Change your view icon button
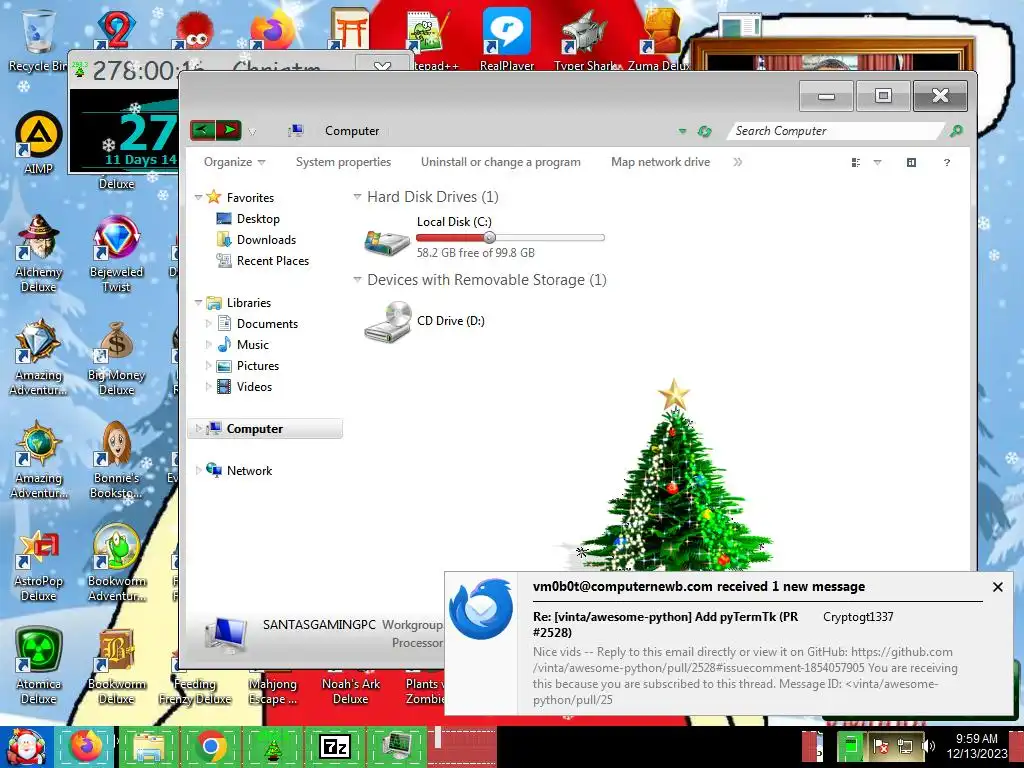The width and height of the screenshot is (1024, 768). tap(856, 163)
